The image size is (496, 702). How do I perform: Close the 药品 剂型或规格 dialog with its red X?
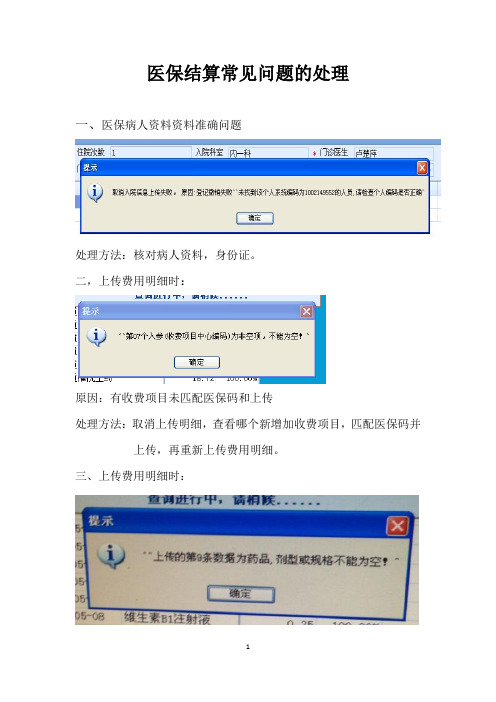click(x=398, y=526)
